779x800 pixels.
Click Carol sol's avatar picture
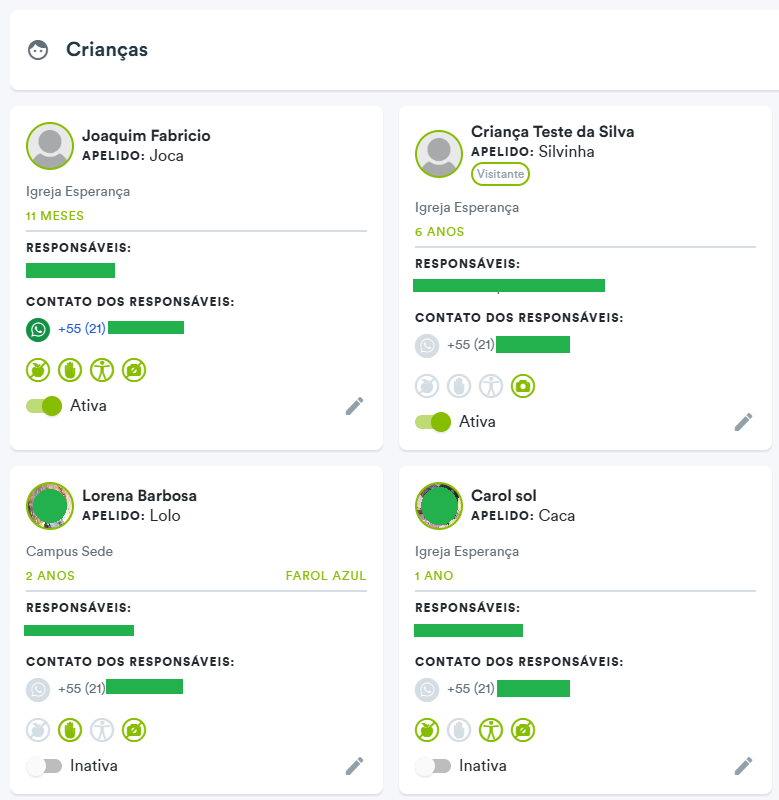tap(439, 506)
